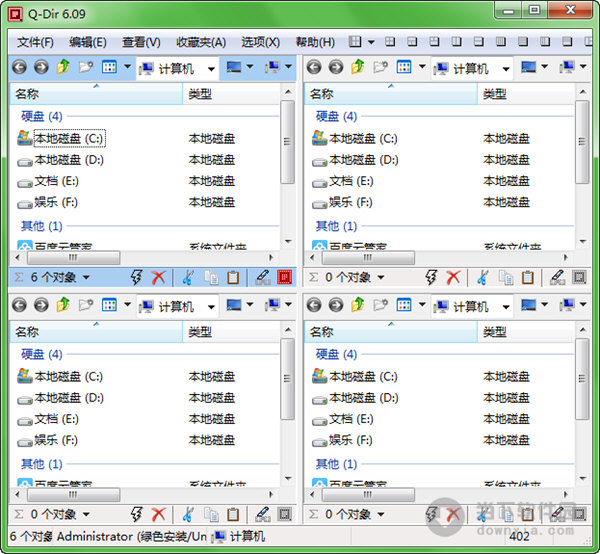Open 计算机 address combo in bottom-right pane
This screenshot has width=600, height=554.
472,306
